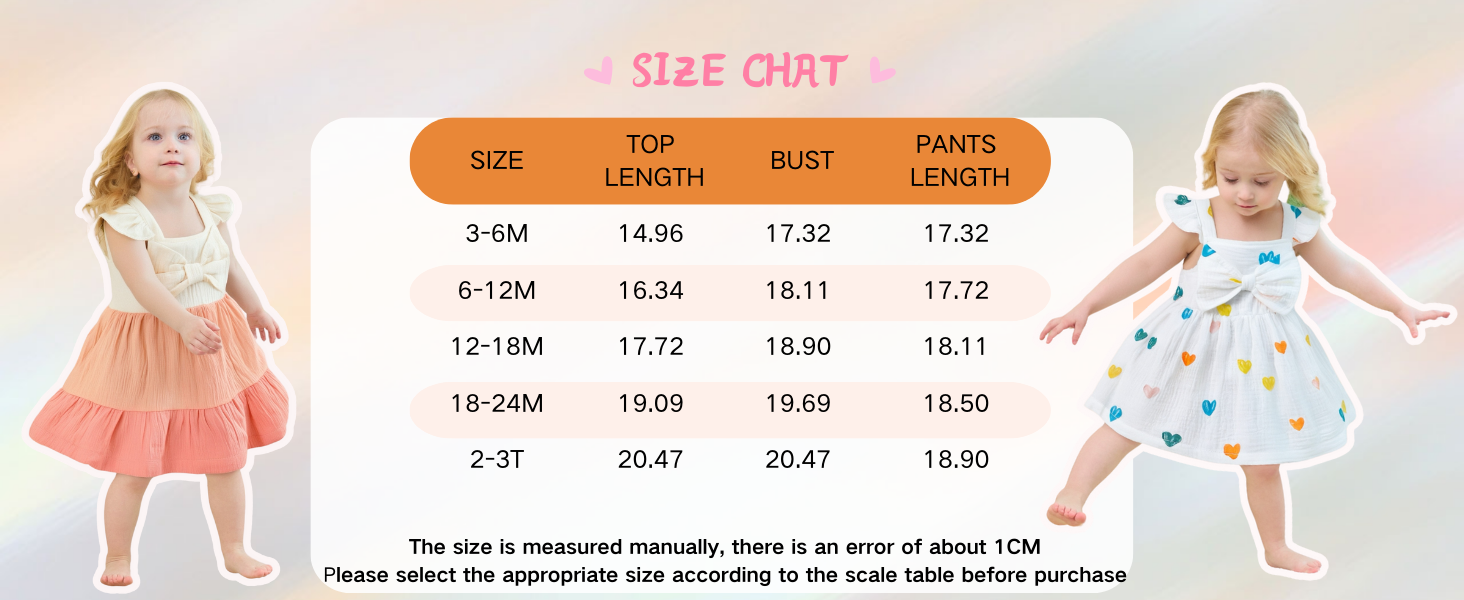Click the 'Please select the appropriate size' note
1464x600 pixels.
(725, 575)
